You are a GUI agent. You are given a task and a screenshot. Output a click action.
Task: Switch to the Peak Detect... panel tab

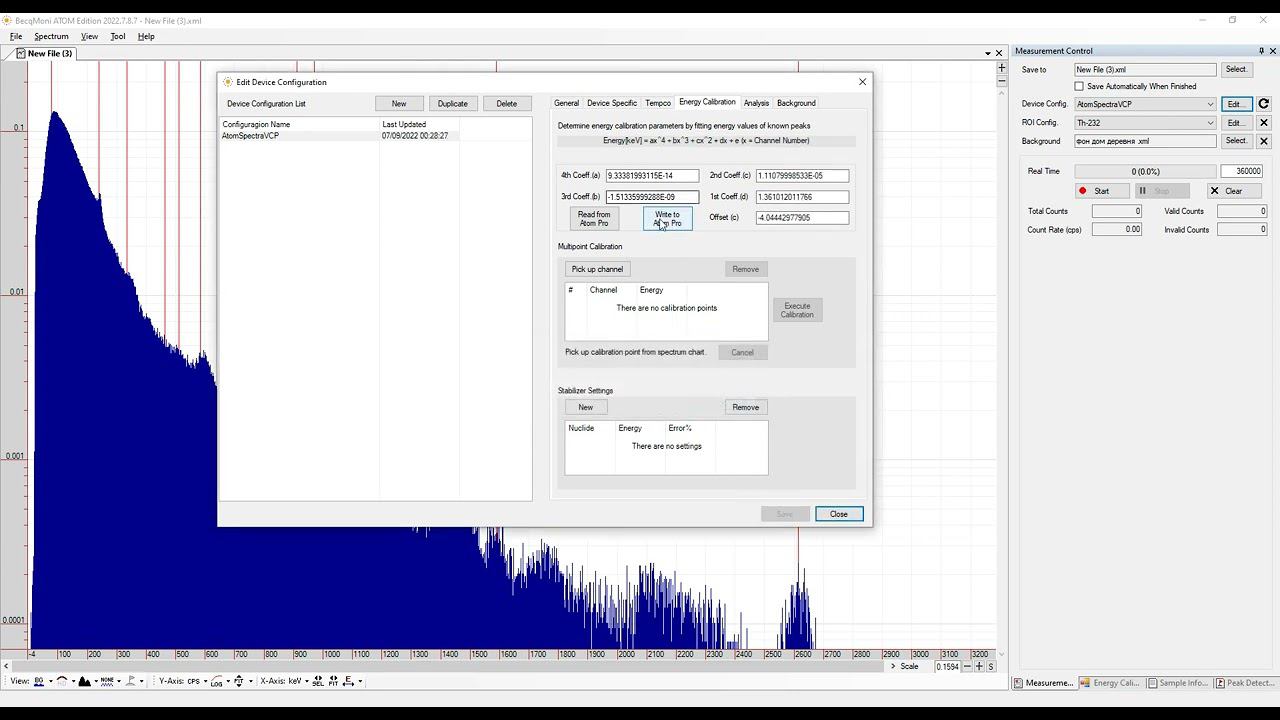pyautogui.click(x=1245, y=683)
